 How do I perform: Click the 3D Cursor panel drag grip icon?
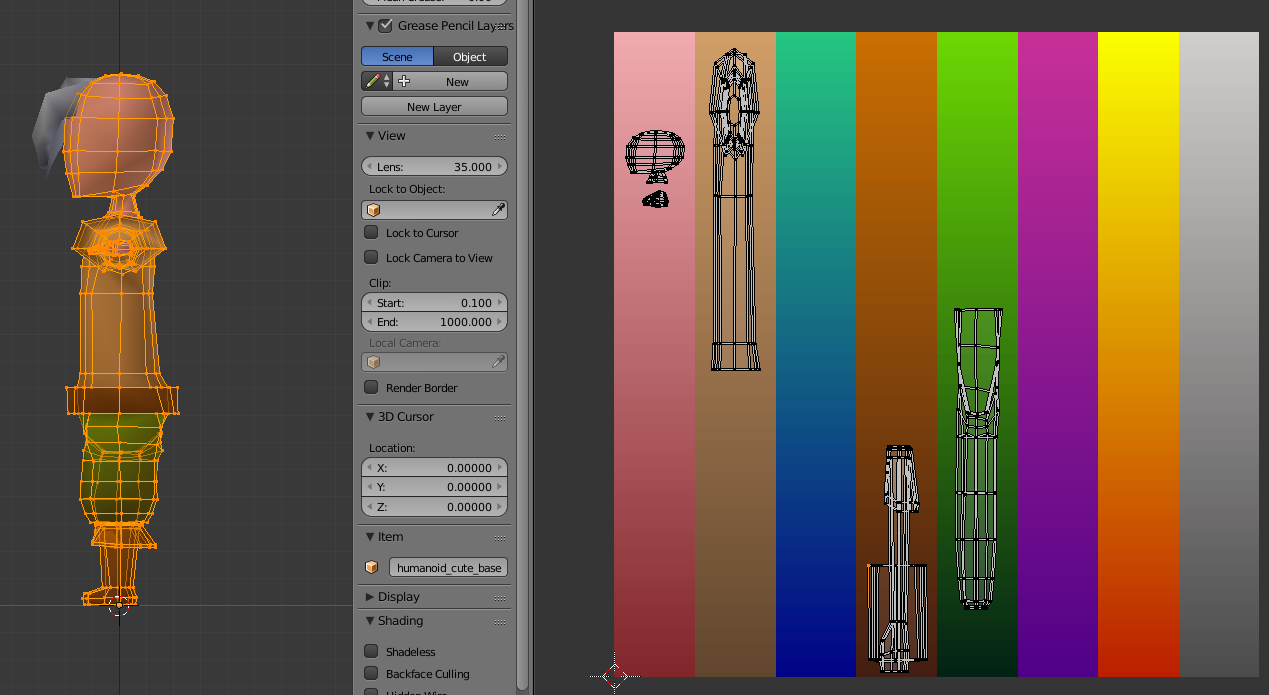499,418
